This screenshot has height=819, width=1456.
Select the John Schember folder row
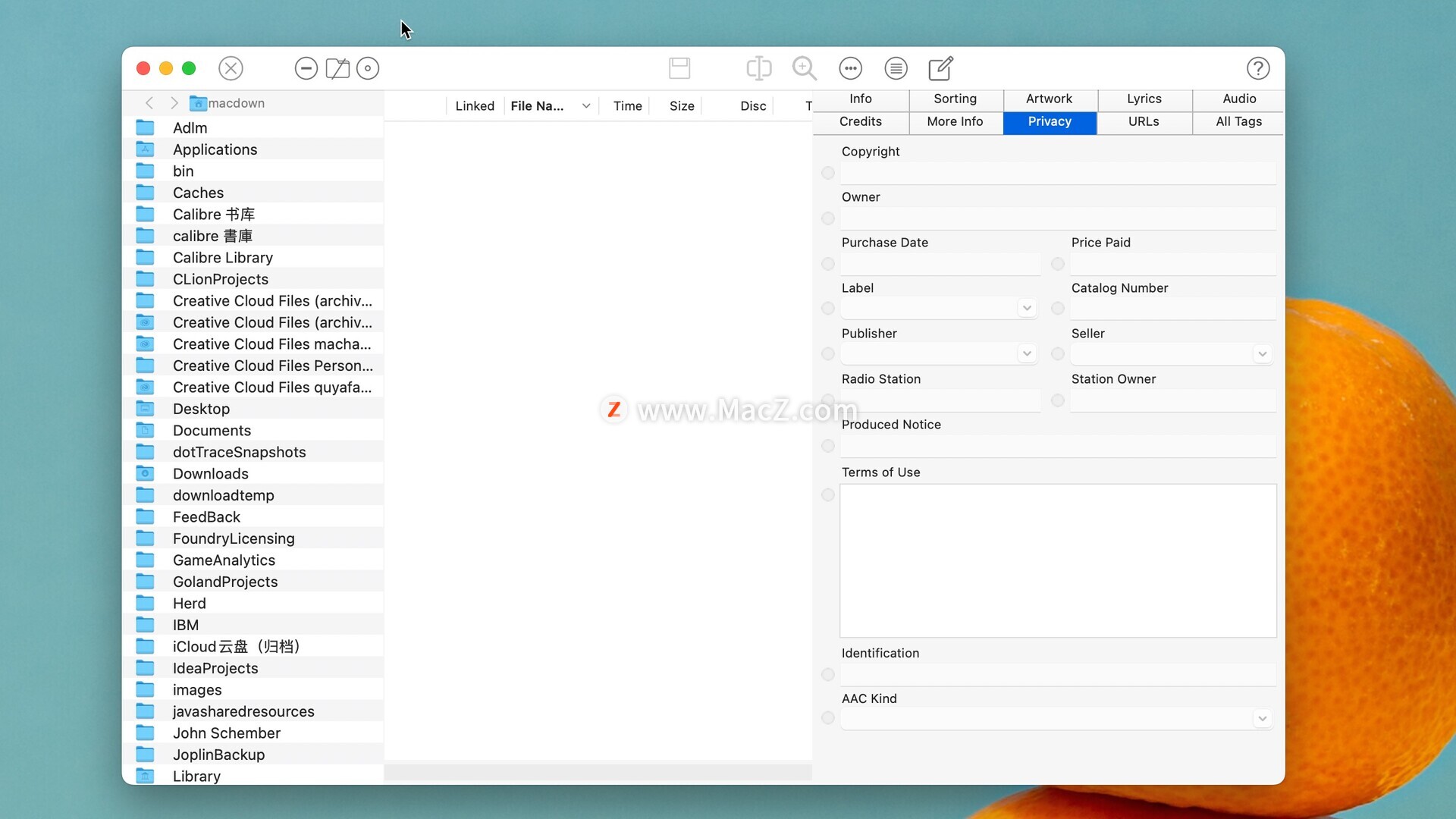click(253, 733)
